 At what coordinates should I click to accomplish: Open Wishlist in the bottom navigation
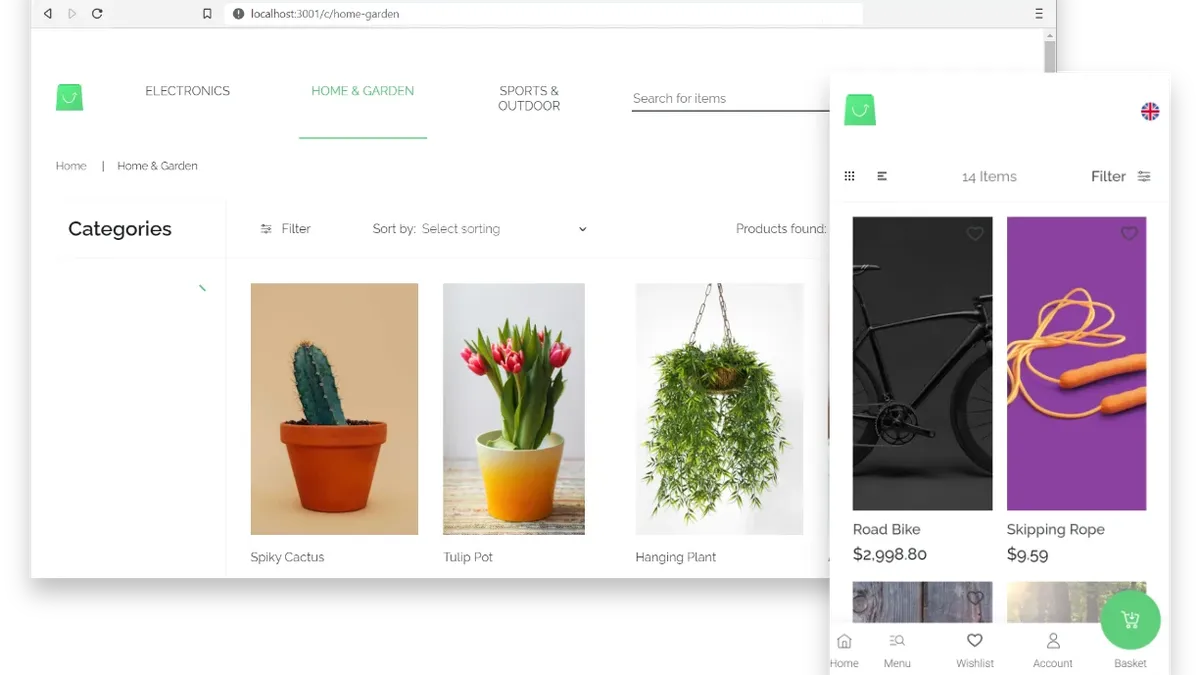975,649
